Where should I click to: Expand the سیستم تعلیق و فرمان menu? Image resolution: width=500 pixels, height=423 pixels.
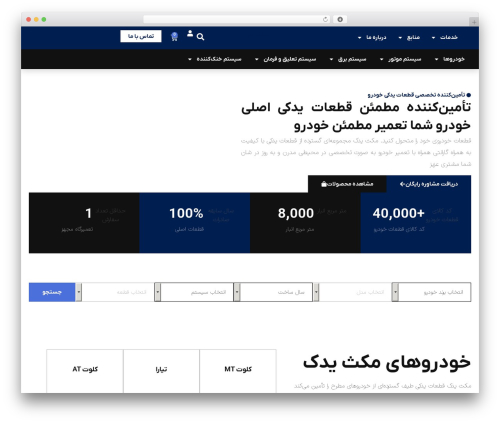coord(285,59)
